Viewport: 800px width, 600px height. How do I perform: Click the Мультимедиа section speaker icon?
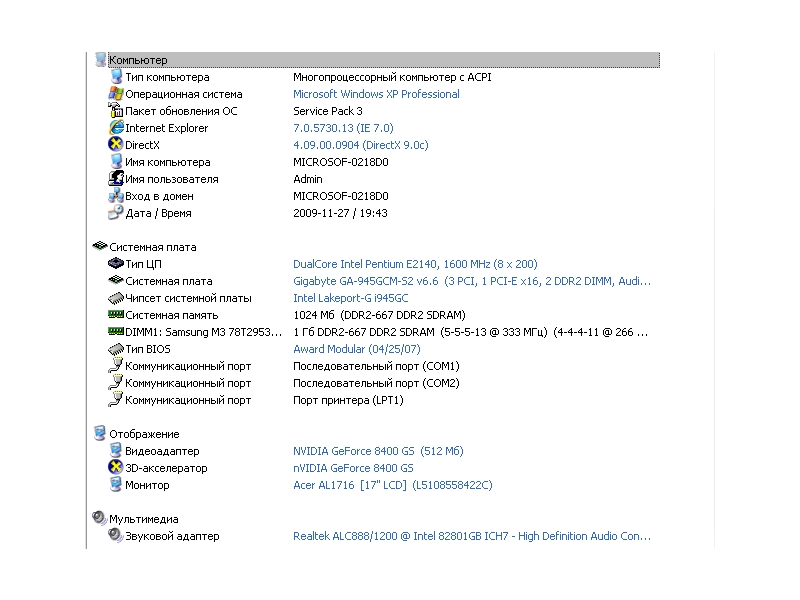tap(99, 518)
